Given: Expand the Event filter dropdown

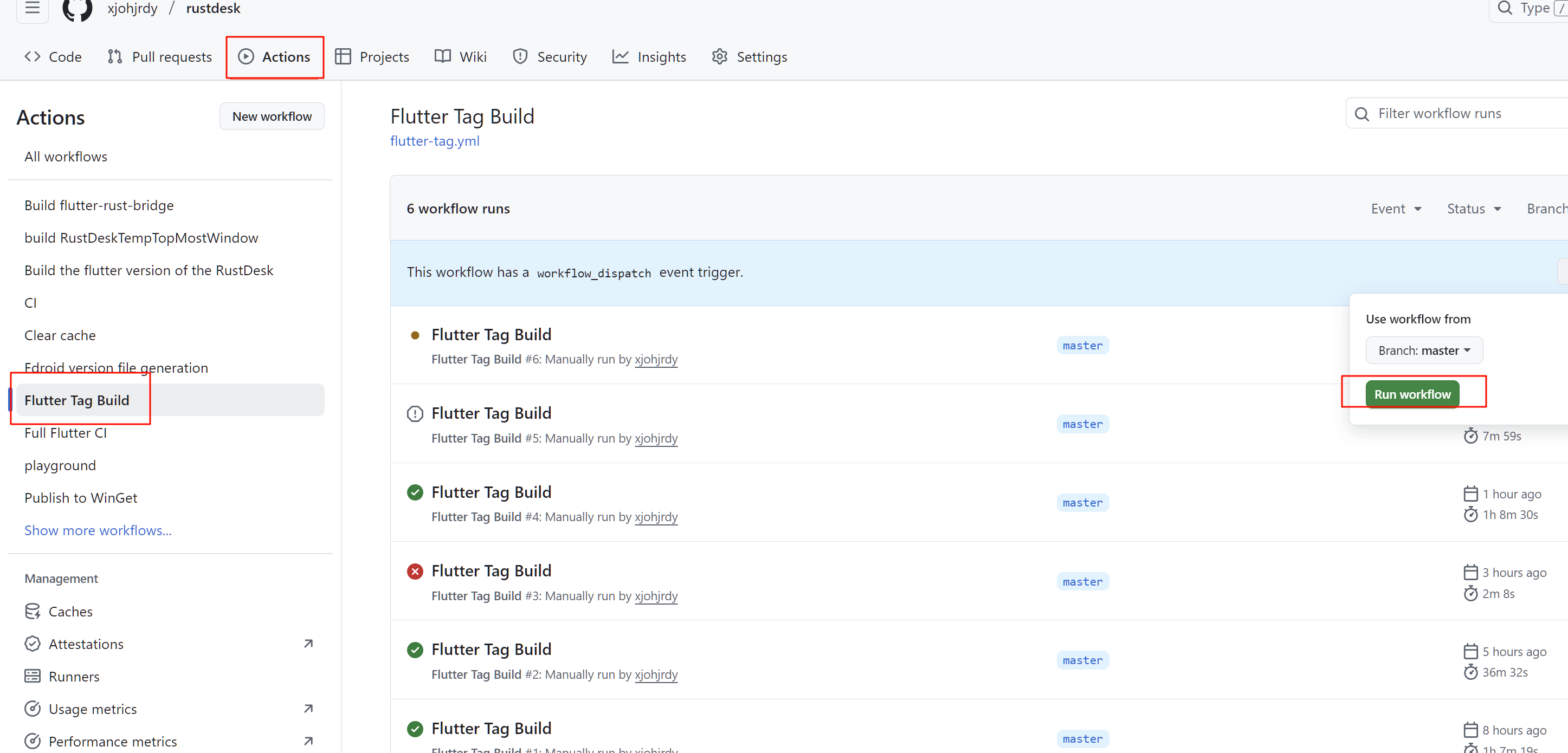Looking at the screenshot, I should click(1396, 209).
